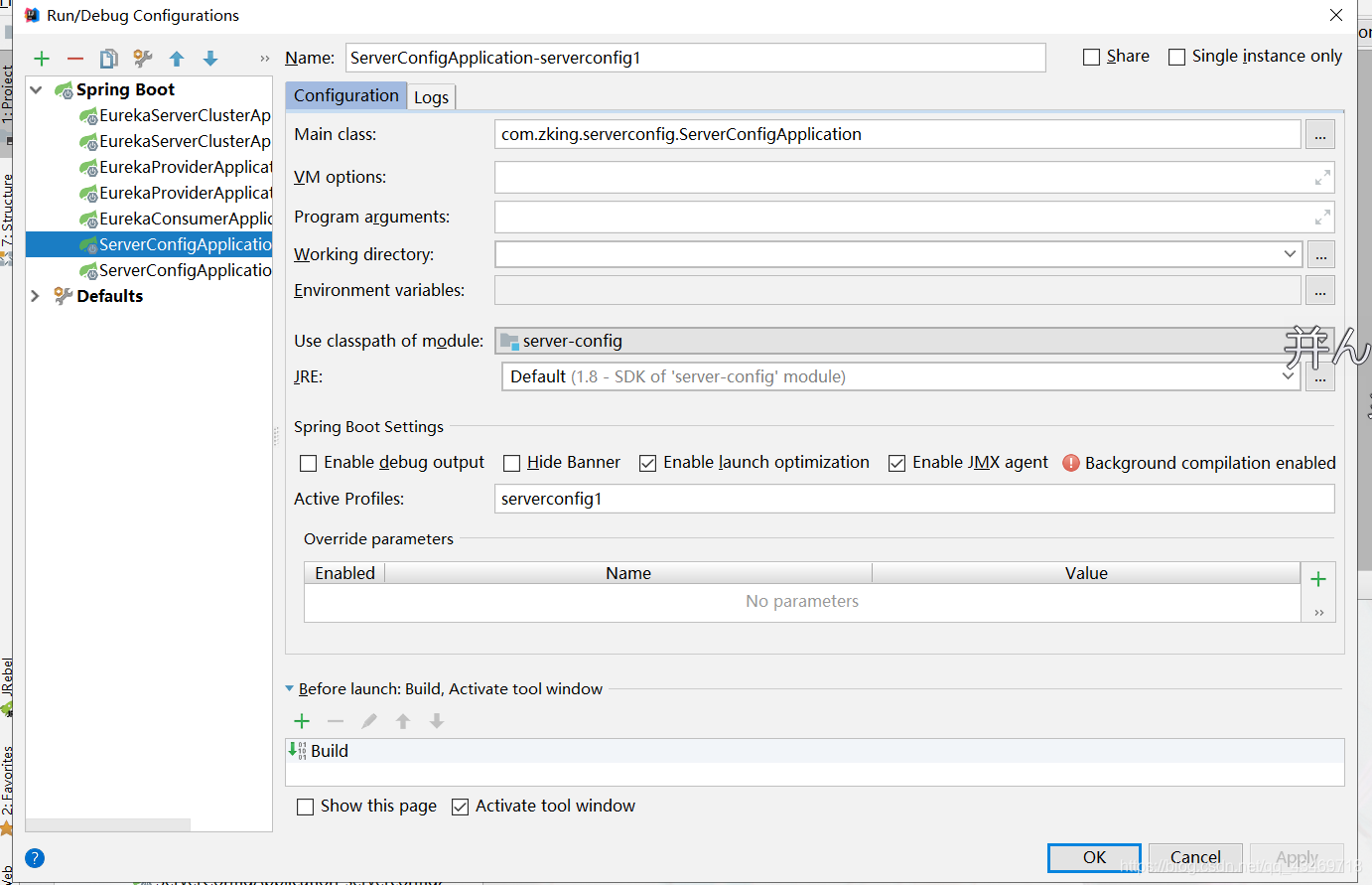Switch to the Logs tab
This screenshot has width=1372, height=885.
432,97
